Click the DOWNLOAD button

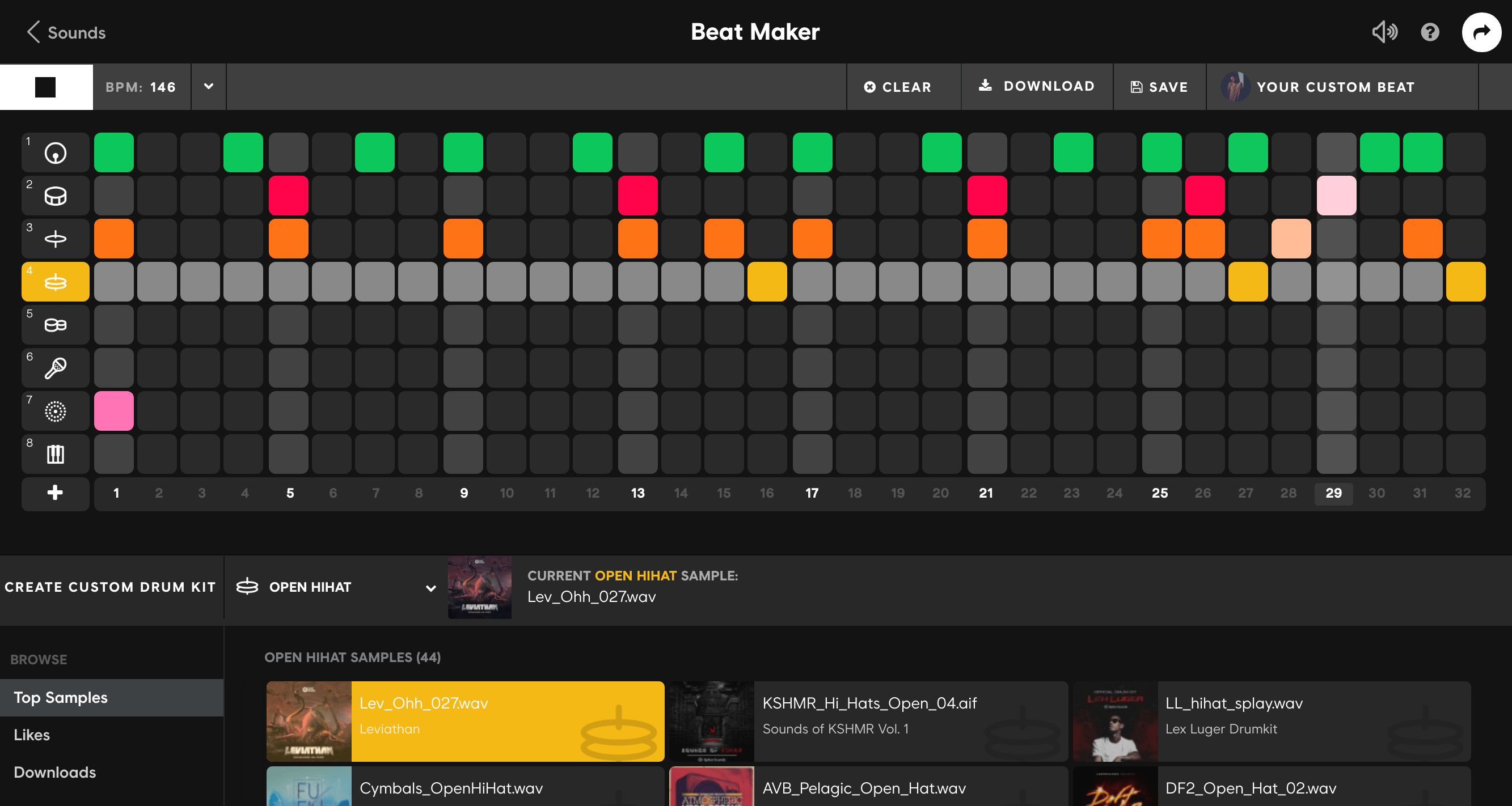click(x=1037, y=86)
